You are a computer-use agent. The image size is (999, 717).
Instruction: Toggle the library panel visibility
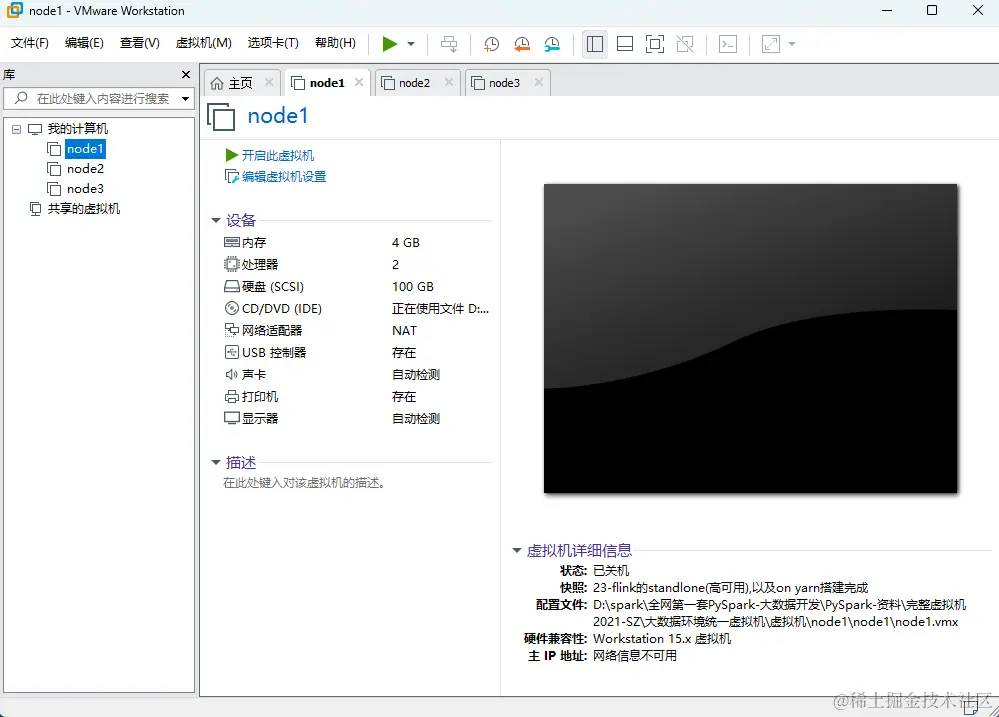pyautogui.click(x=594, y=44)
